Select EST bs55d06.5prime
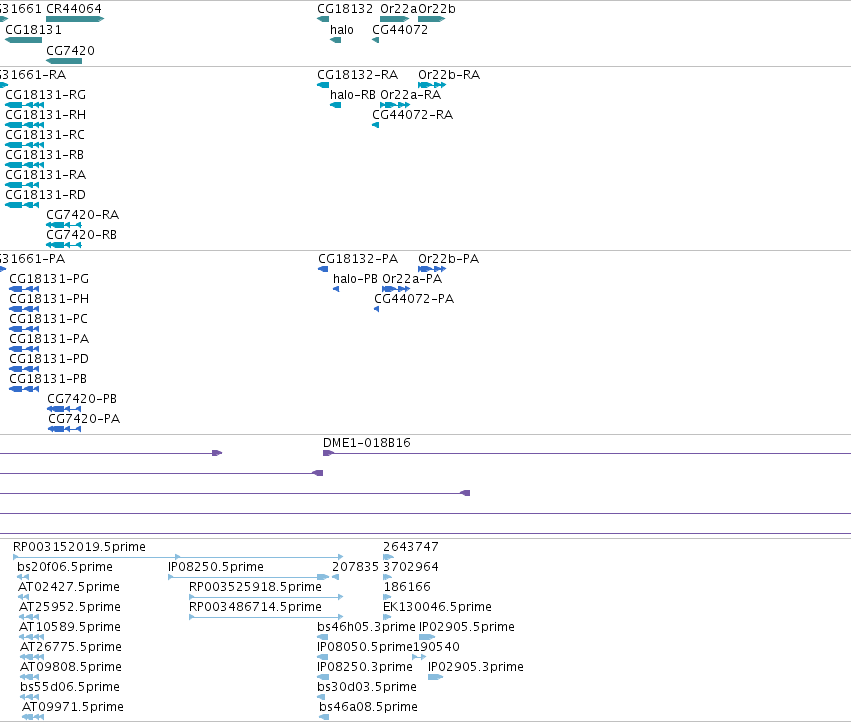This screenshot has height=722, width=851. (70, 687)
